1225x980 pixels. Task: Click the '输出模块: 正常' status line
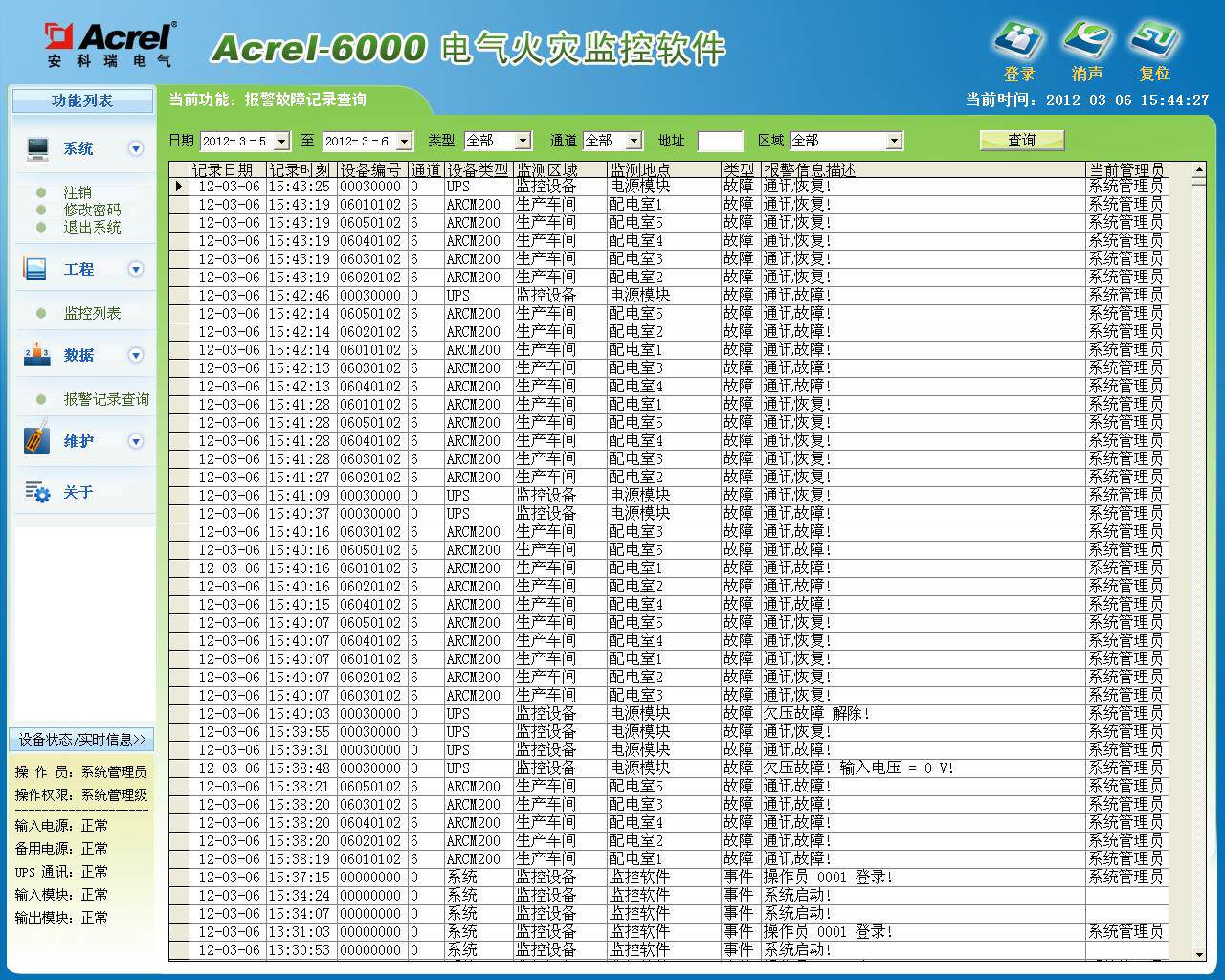tap(61, 918)
